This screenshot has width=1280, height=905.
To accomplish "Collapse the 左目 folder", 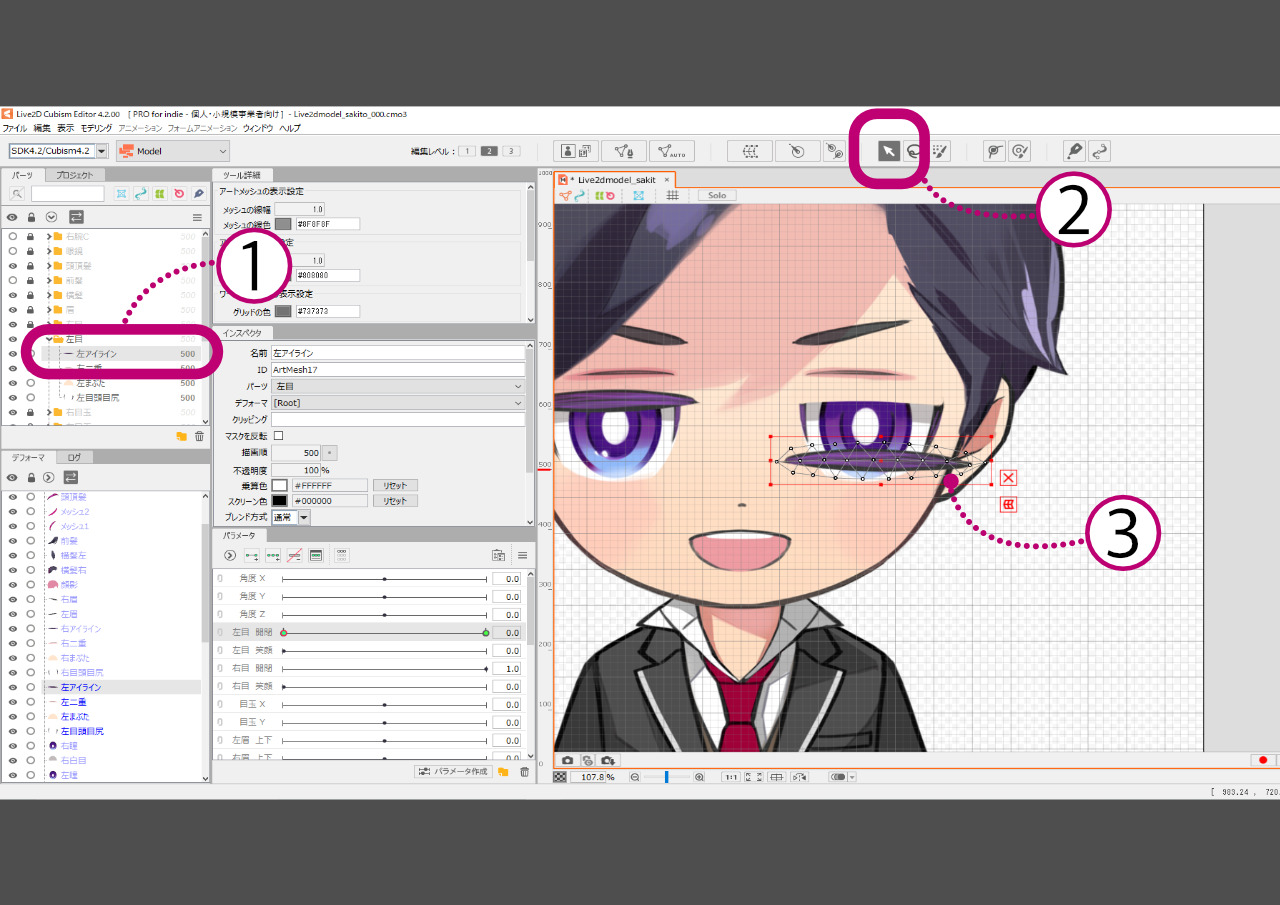I will click(x=48, y=339).
